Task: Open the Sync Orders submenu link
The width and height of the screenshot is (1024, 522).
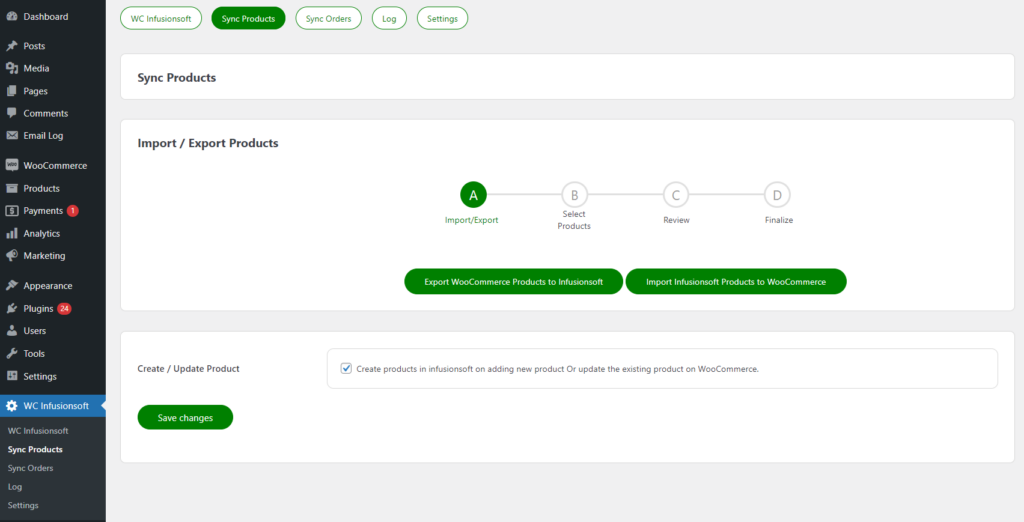Action: pos(31,468)
